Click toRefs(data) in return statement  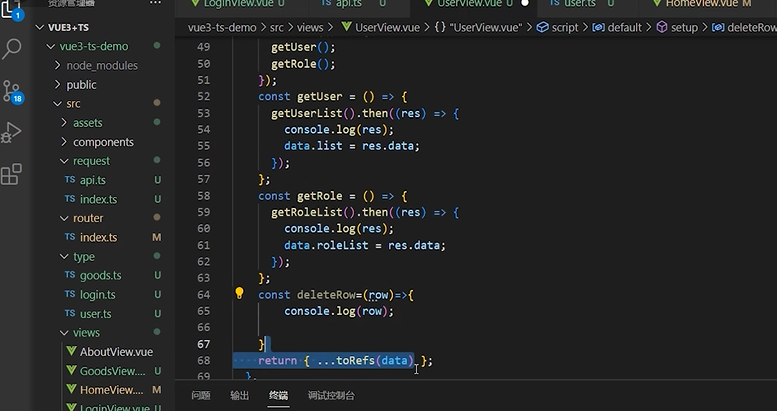coord(375,361)
